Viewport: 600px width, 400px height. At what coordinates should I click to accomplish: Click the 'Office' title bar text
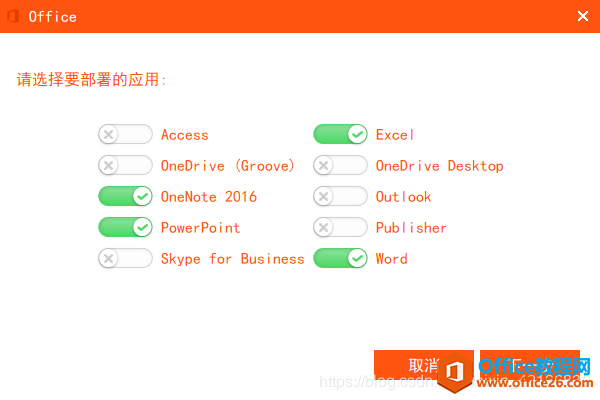click(52, 16)
